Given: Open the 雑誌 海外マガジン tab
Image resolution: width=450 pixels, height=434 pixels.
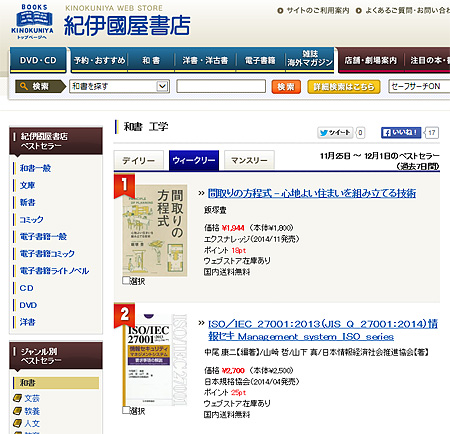Looking at the screenshot, I should (310, 59).
